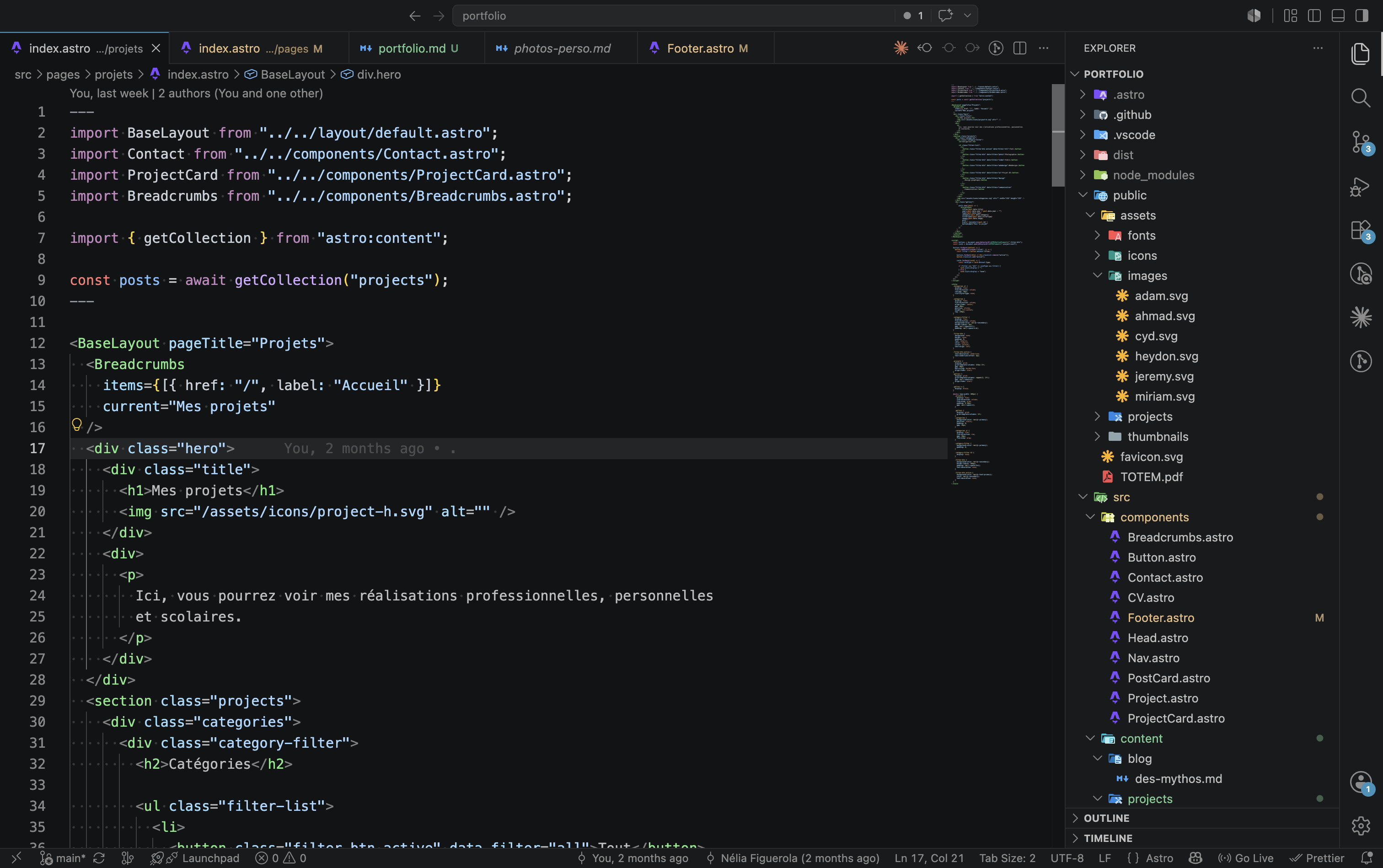The width and height of the screenshot is (1383, 868).
Task: Switch to index.astro .../pages tab
Action: click(x=259, y=48)
